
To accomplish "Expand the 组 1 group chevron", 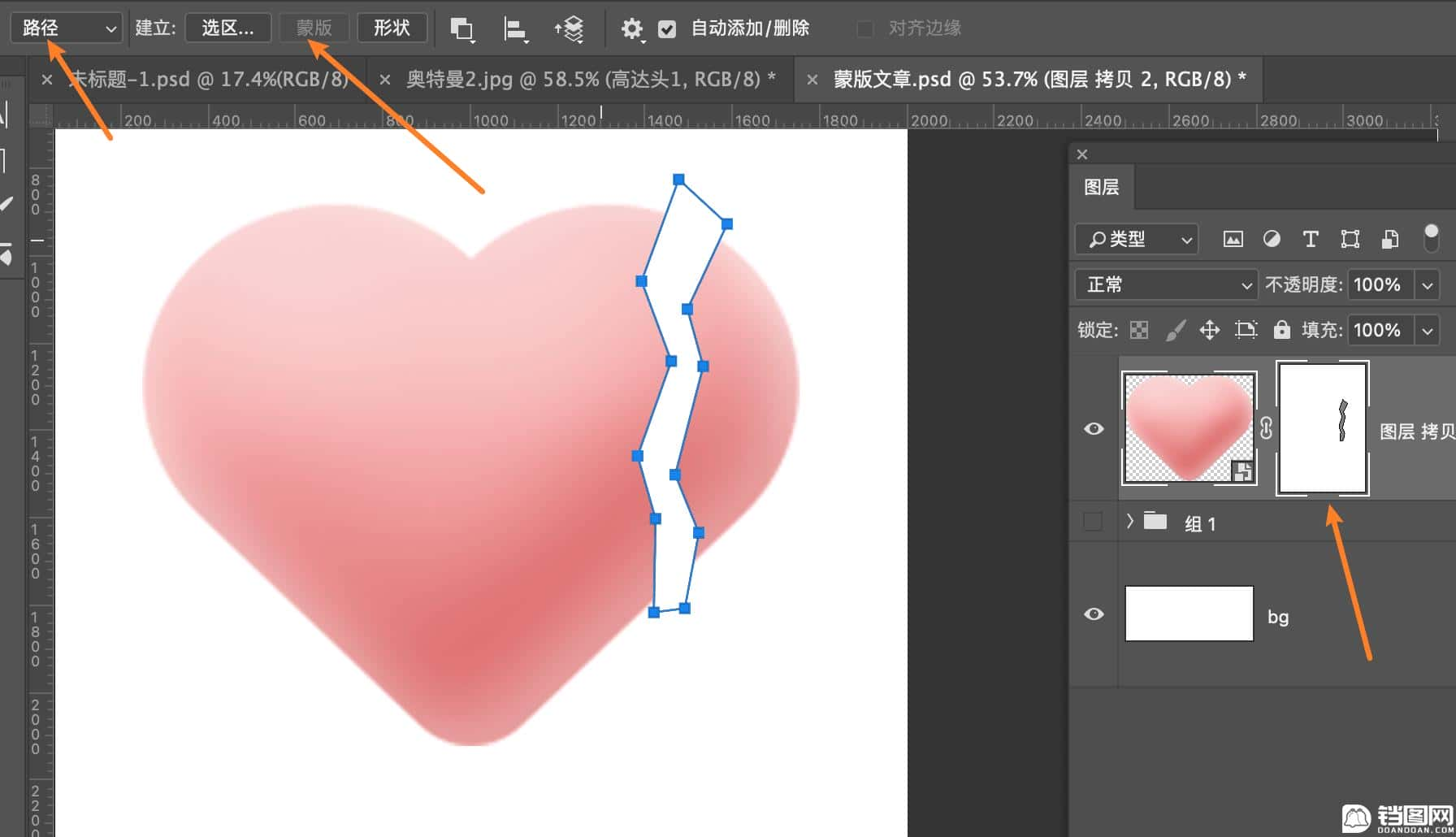I will 1130,521.
